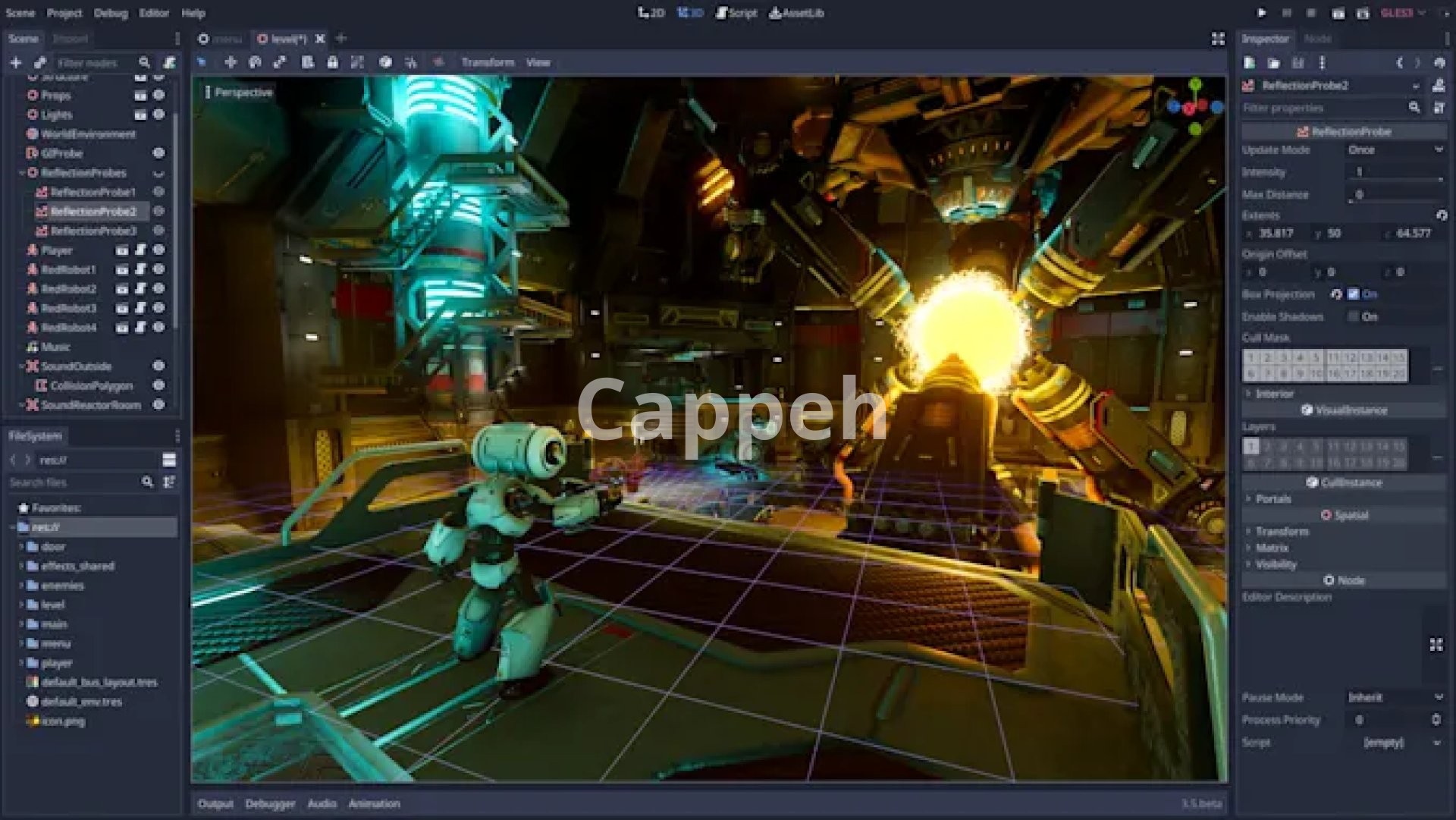Select the Scale mode tool

(x=280, y=62)
